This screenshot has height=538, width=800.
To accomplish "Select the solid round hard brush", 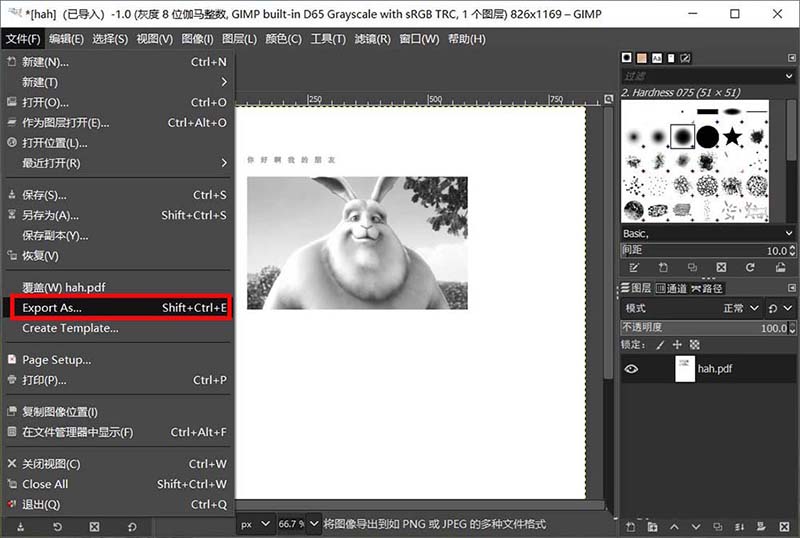I will click(x=708, y=137).
